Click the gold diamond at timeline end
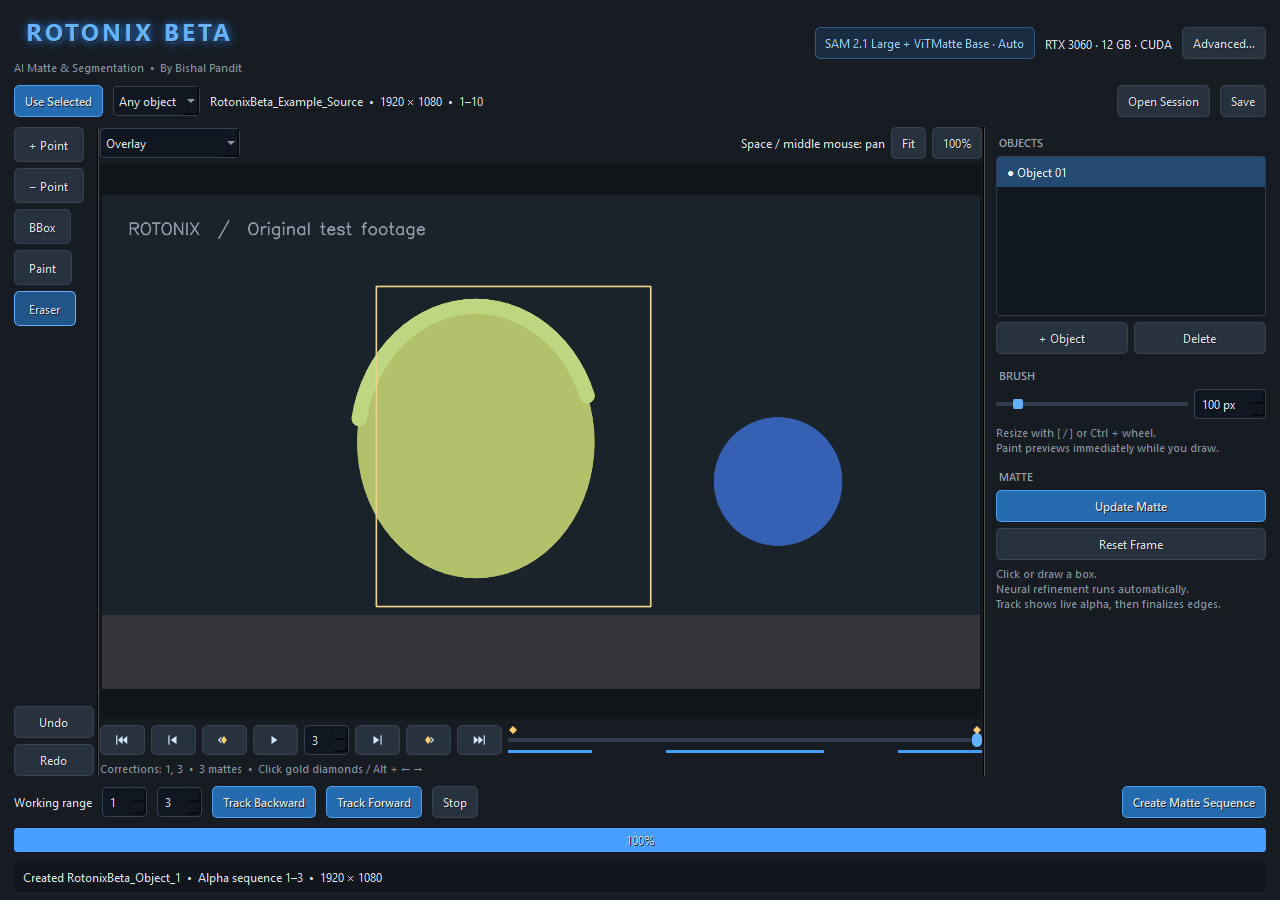1280x900 pixels. [977, 730]
